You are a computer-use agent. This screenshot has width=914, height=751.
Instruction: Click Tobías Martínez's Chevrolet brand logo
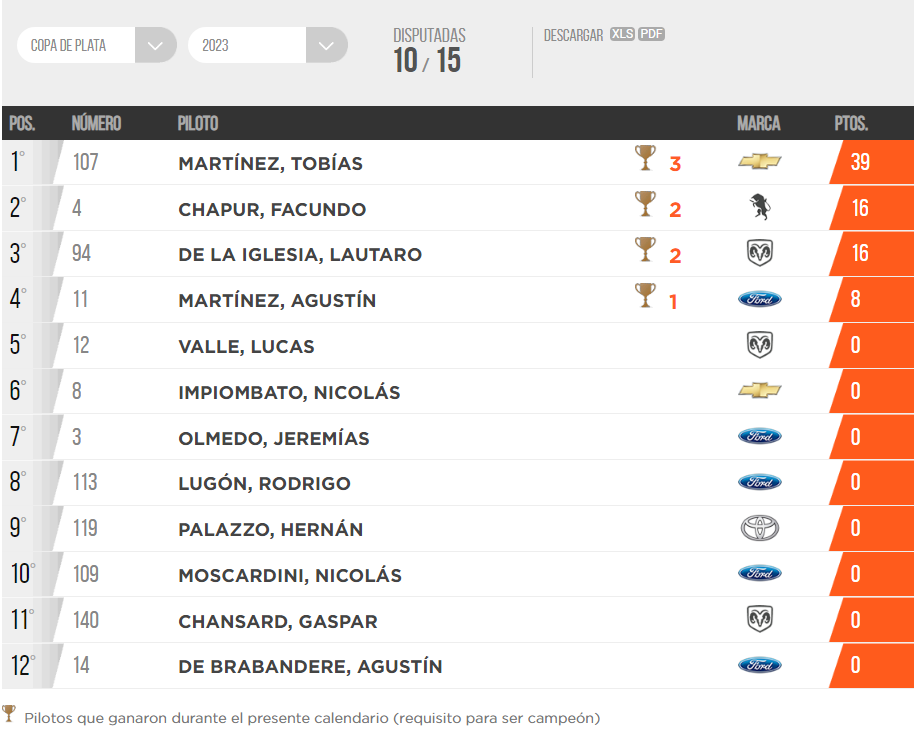click(760, 162)
